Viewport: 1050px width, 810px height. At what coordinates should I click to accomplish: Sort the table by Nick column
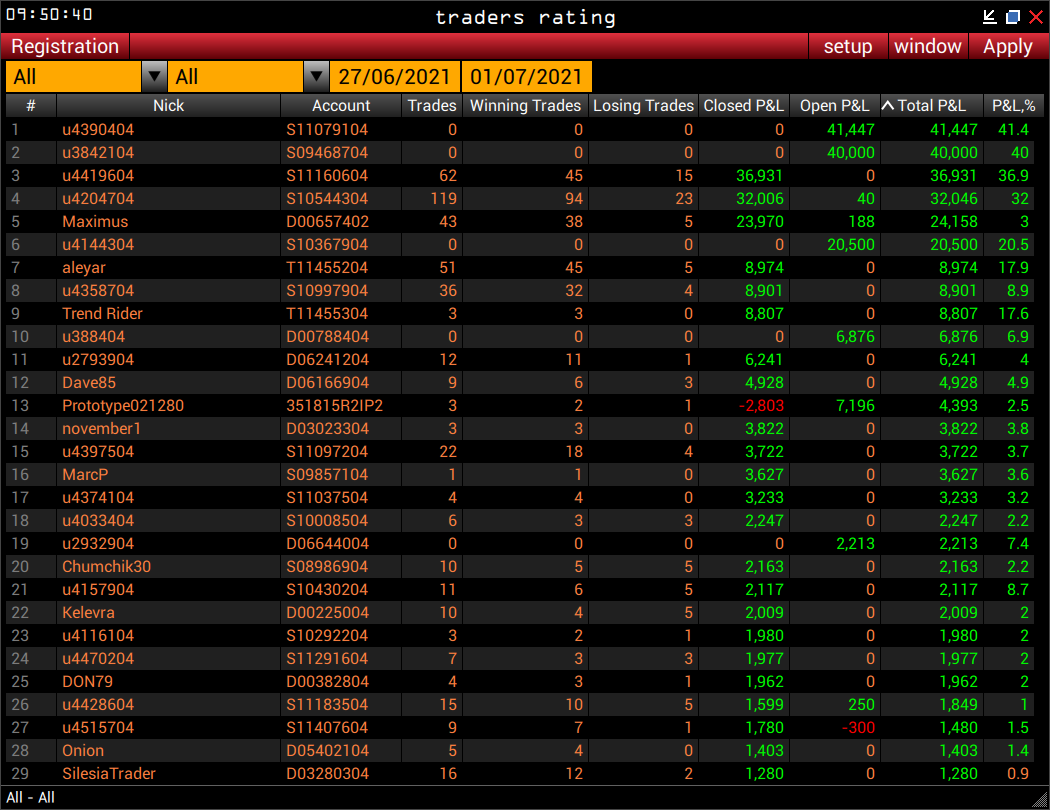(168, 105)
